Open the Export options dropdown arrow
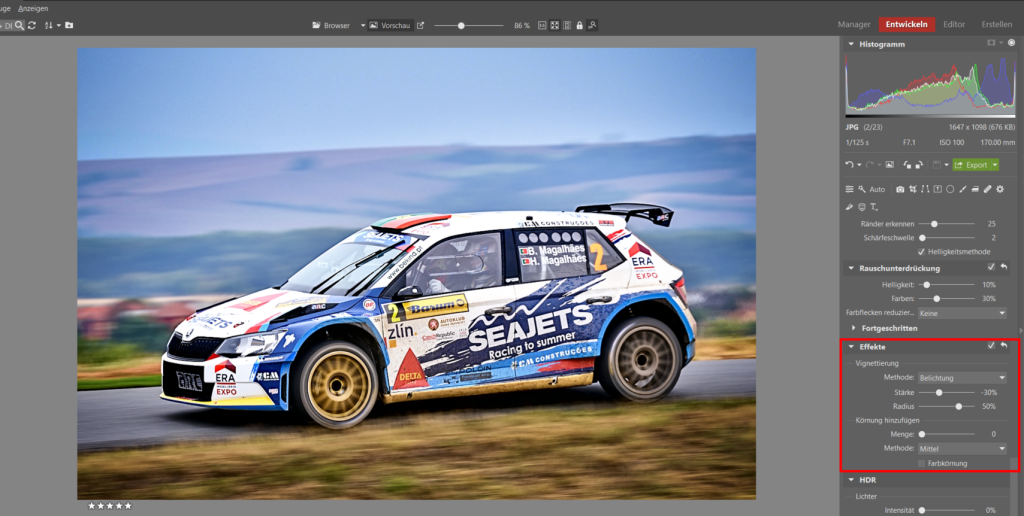 (995, 165)
